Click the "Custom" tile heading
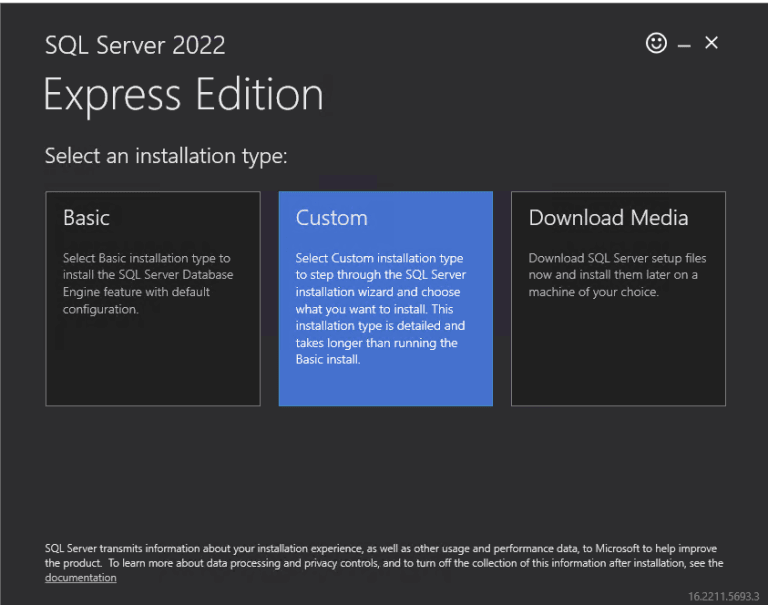 coord(331,218)
